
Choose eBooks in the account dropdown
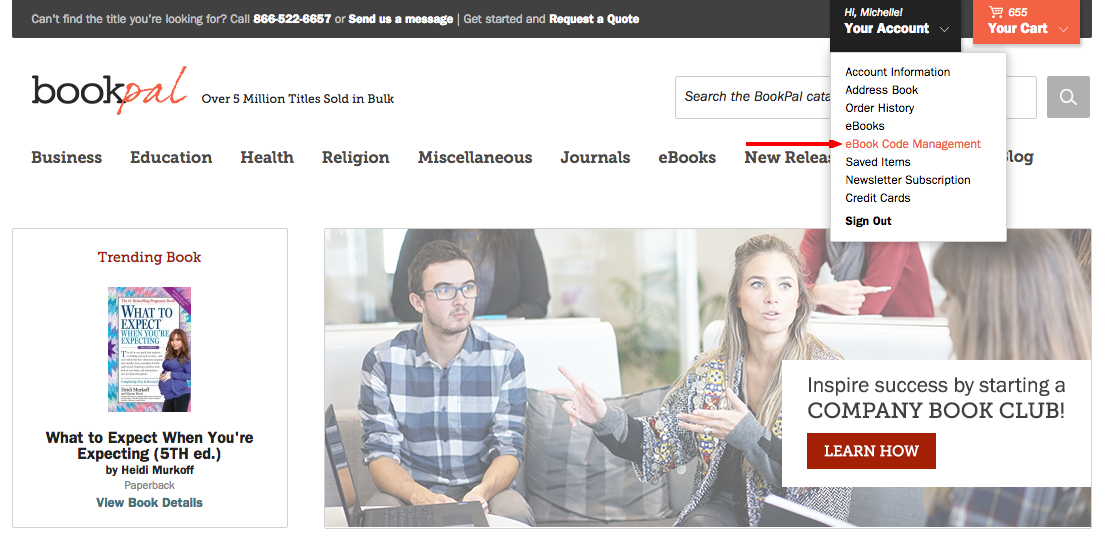click(865, 126)
